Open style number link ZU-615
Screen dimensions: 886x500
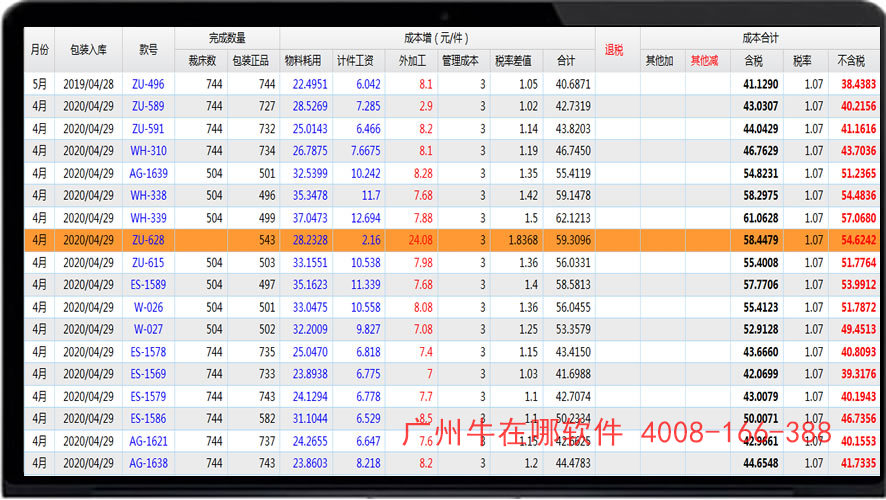tap(148, 263)
